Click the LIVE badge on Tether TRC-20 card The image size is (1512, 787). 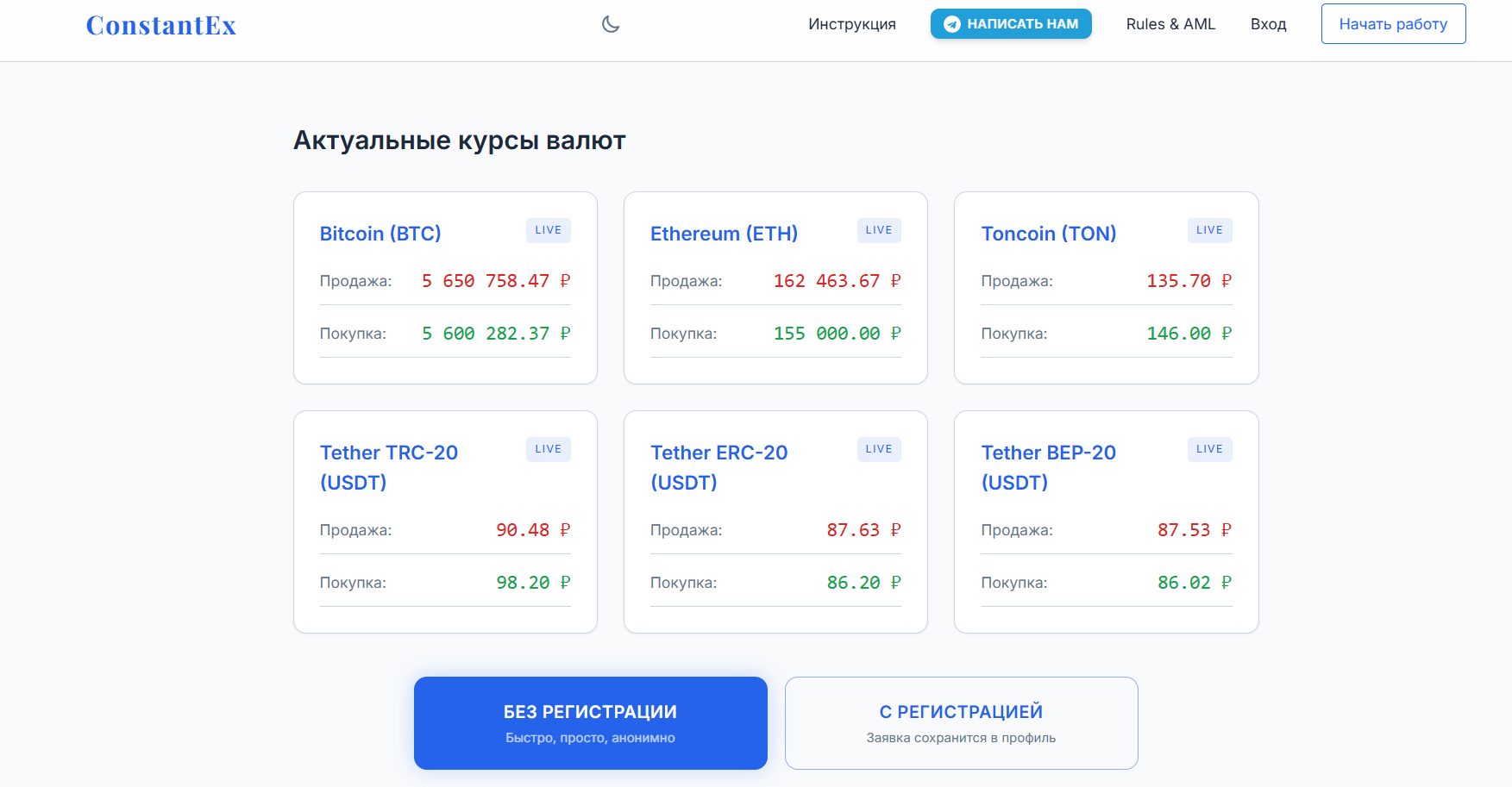click(549, 449)
